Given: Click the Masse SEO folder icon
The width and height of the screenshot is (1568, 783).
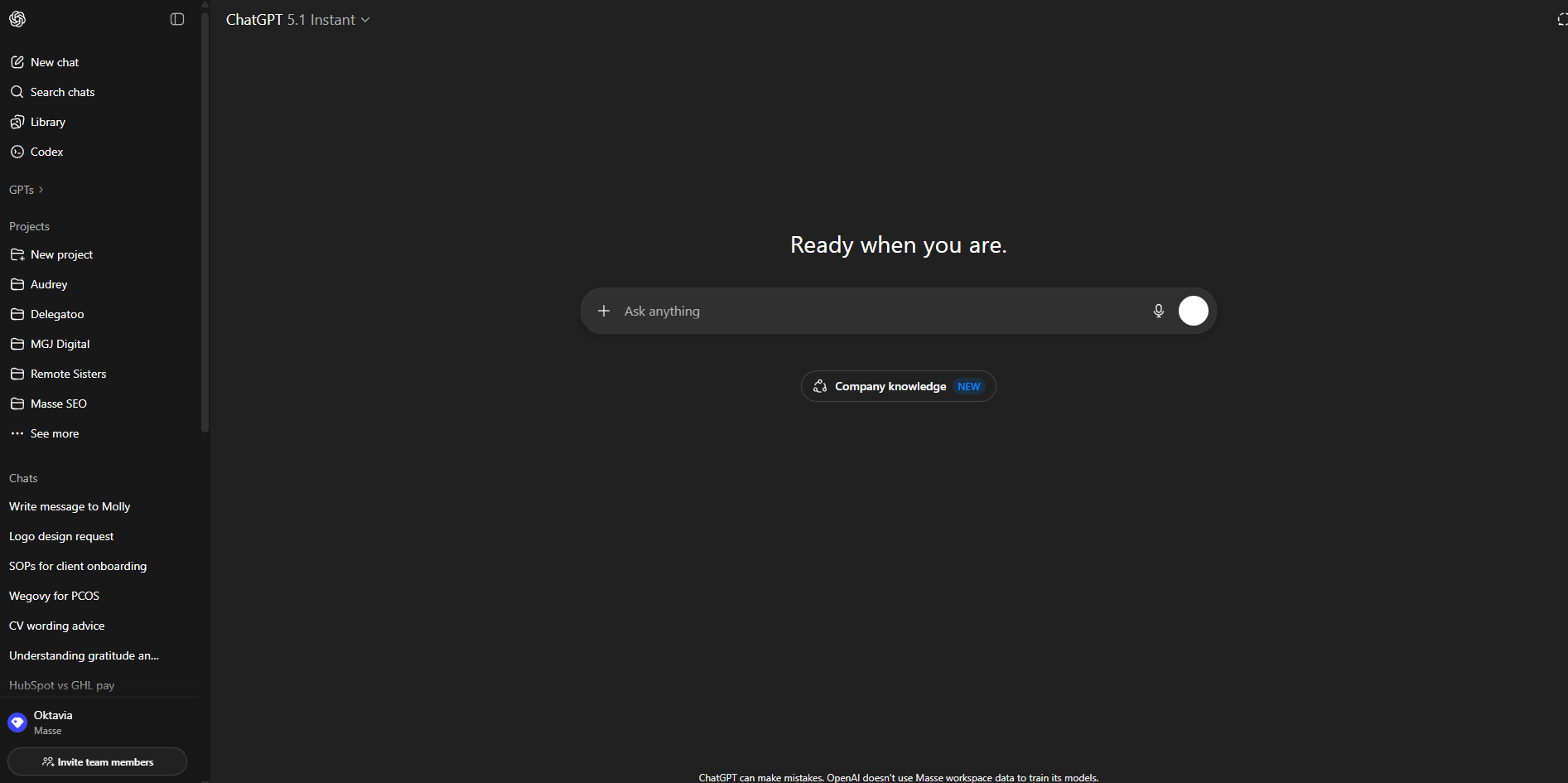Looking at the screenshot, I should (17, 404).
